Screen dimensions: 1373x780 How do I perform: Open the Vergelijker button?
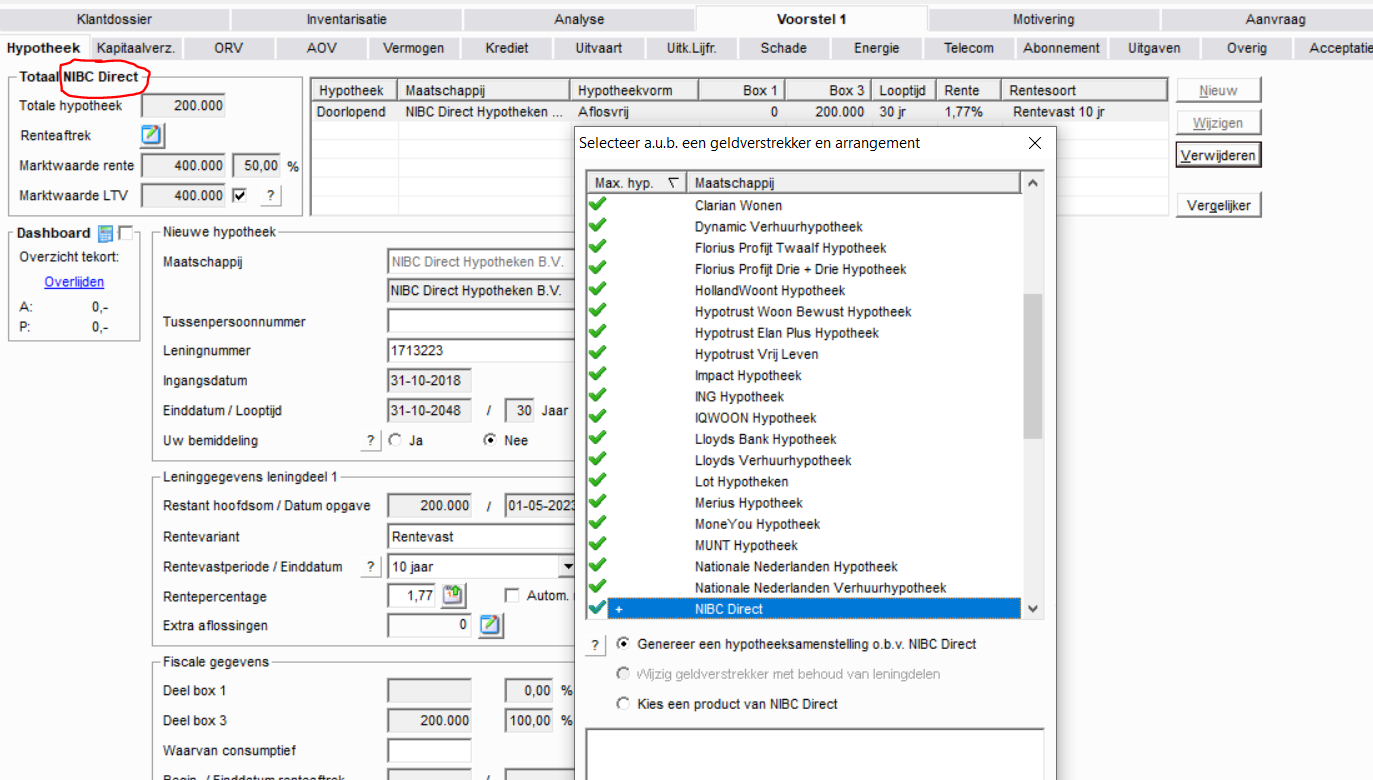click(1218, 206)
